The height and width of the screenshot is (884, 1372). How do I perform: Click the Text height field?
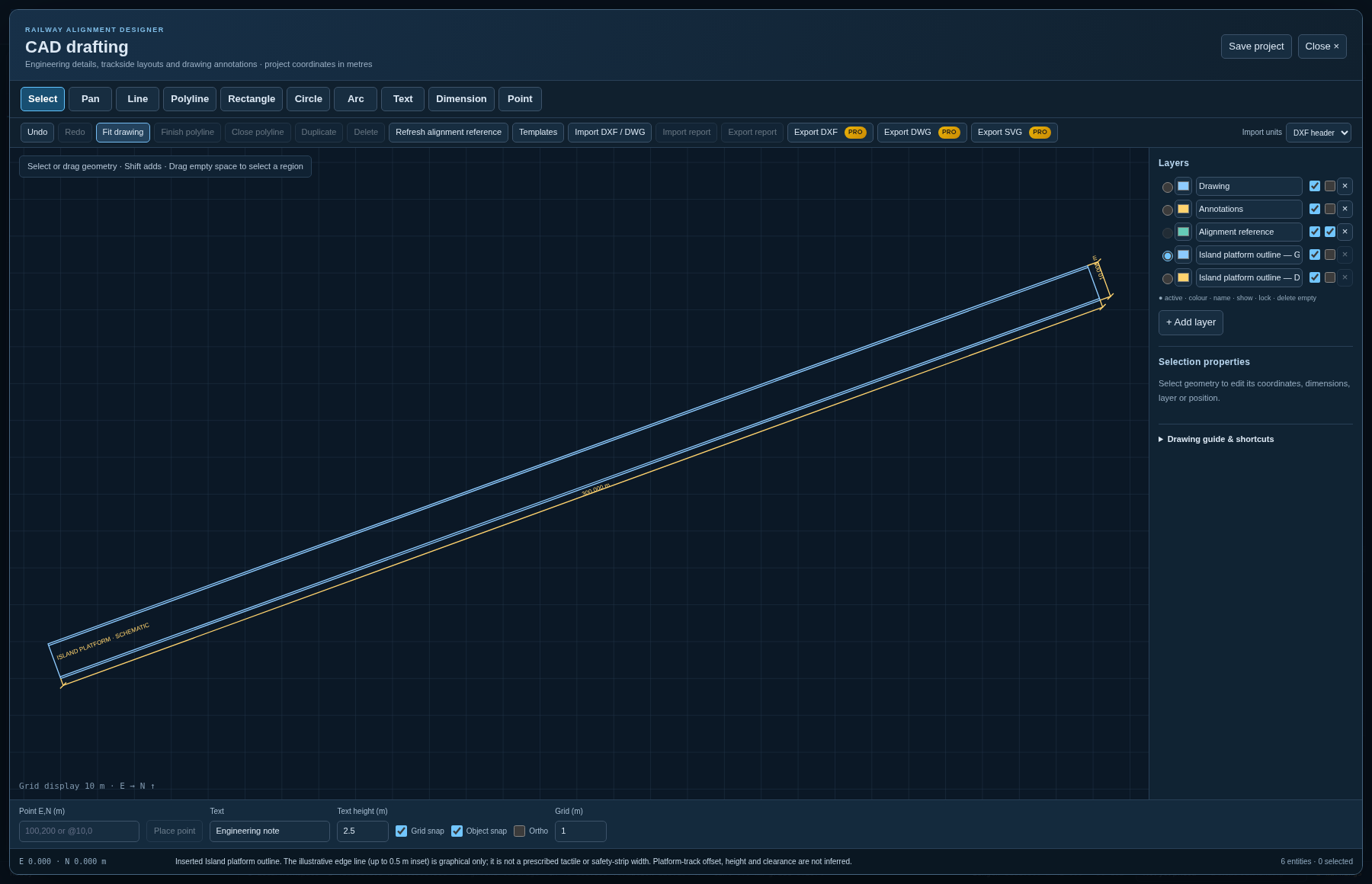coord(363,831)
